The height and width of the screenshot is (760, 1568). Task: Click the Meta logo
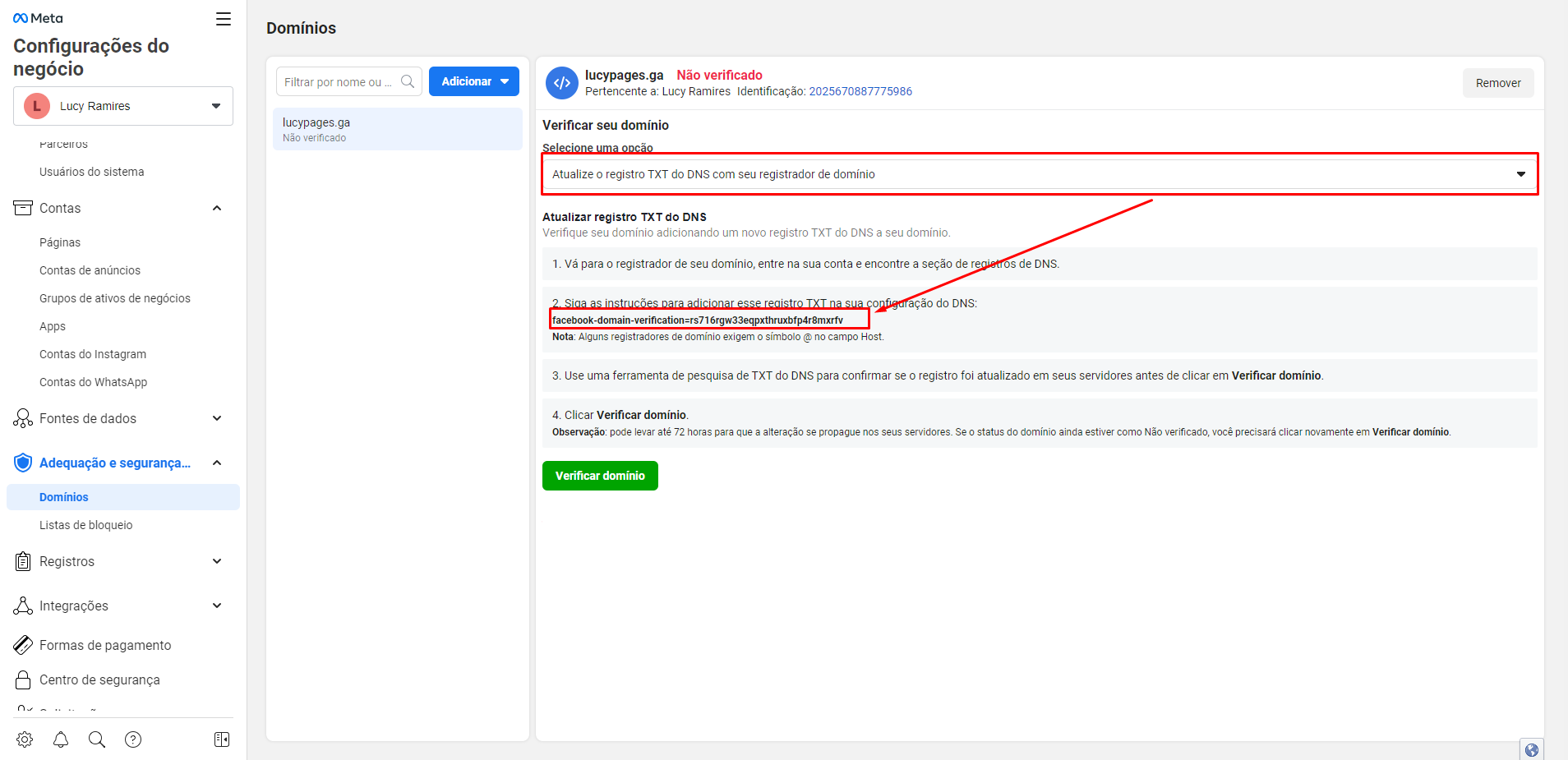(38, 18)
